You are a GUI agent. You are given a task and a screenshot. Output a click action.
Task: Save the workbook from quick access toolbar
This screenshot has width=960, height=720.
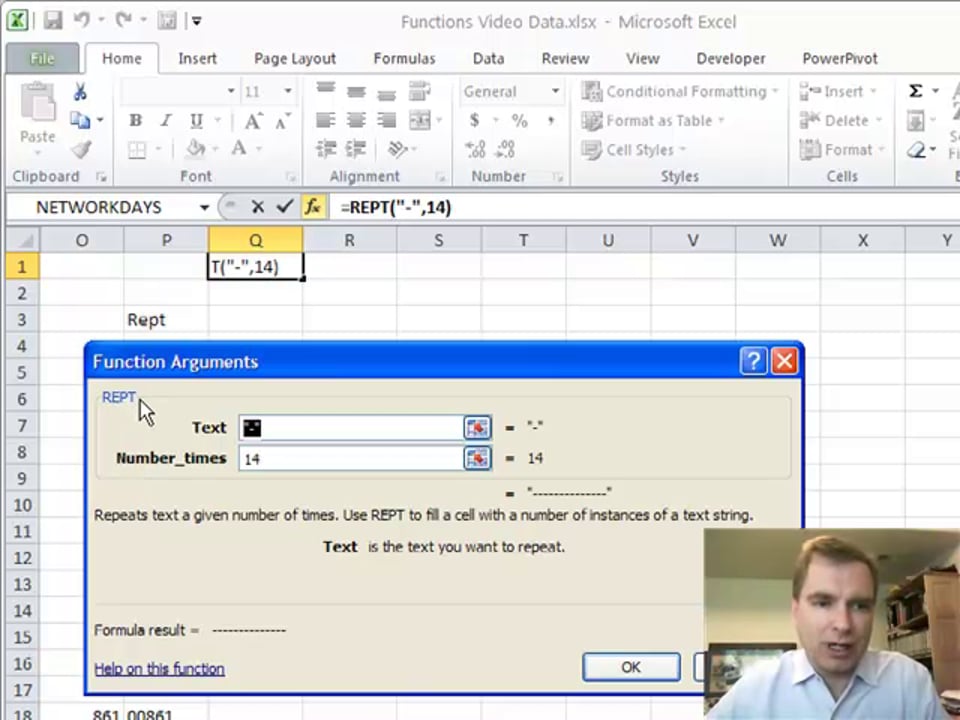(53, 20)
